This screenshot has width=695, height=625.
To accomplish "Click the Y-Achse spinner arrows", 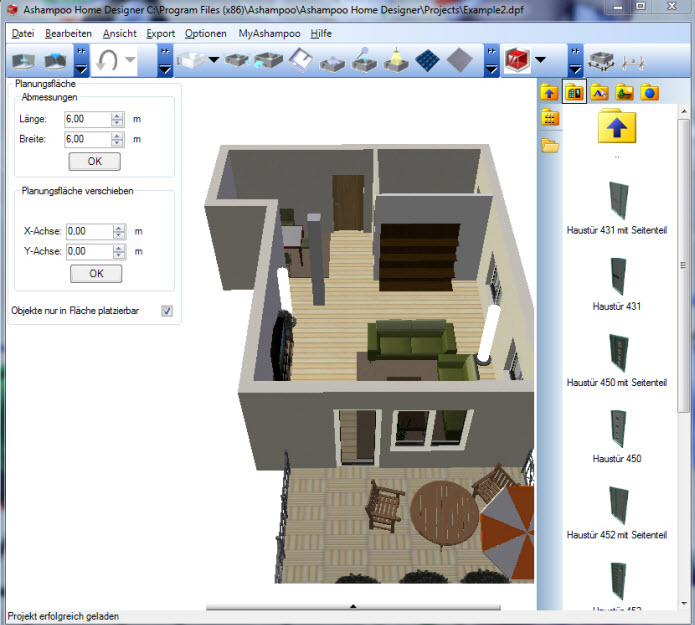I will click(119, 251).
